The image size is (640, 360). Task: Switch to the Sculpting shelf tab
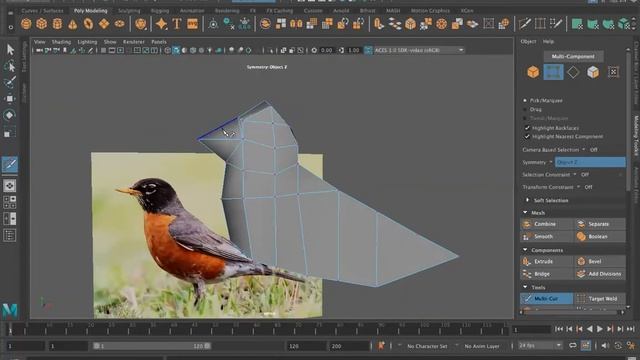pyautogui.click(x=129, y=11)
